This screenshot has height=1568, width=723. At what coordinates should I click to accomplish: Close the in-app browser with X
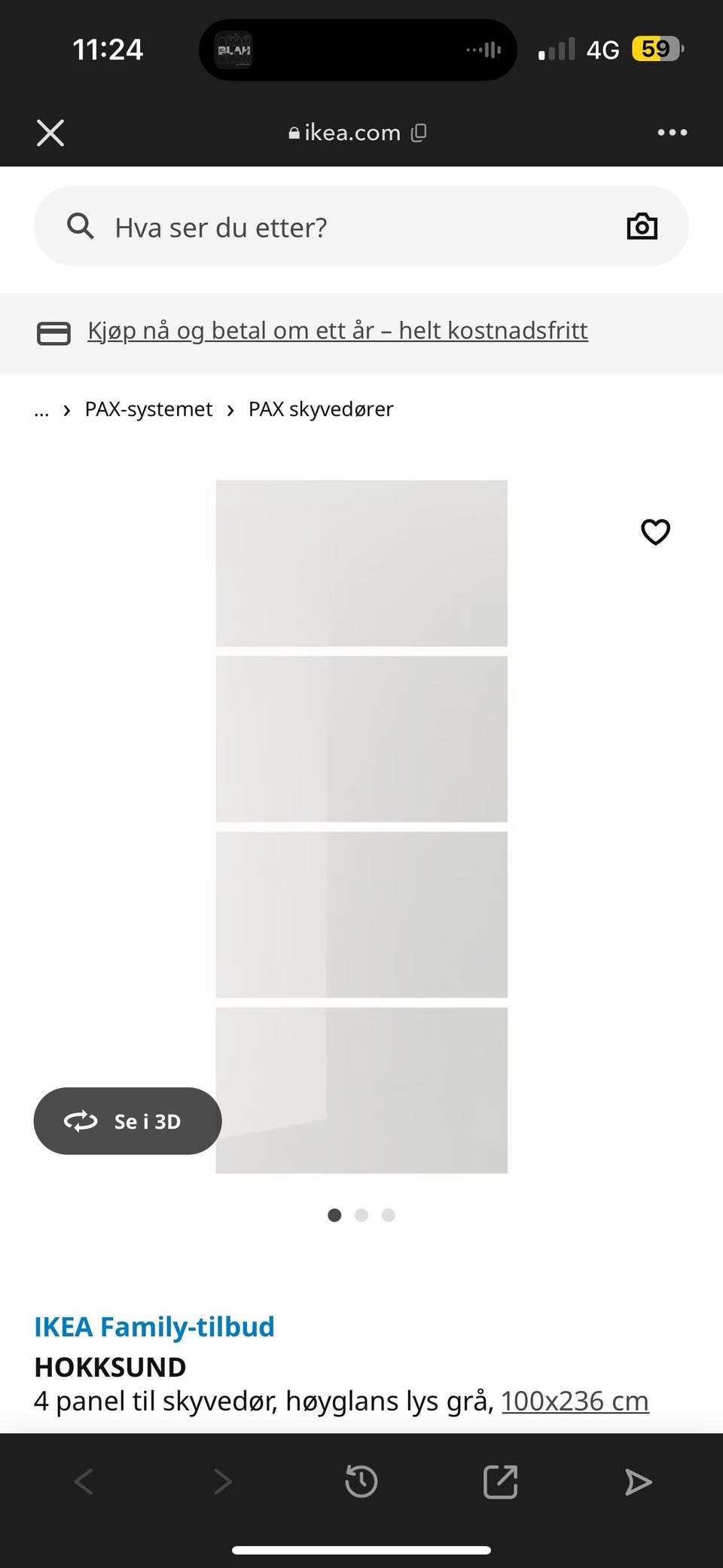[x=50, y=133]
